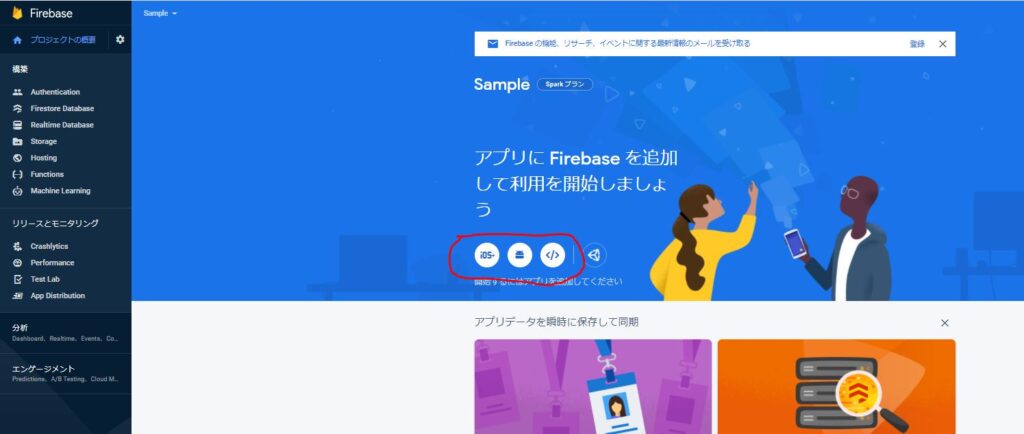1024x434 pixels.
Task: Open project settings gear icon
Action: pos(120,40)
